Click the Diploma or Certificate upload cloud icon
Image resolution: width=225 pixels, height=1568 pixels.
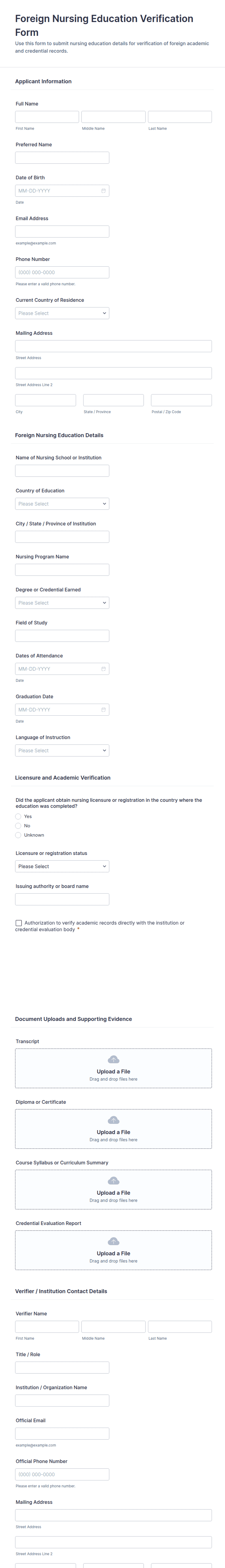(x=113, y=1120)
